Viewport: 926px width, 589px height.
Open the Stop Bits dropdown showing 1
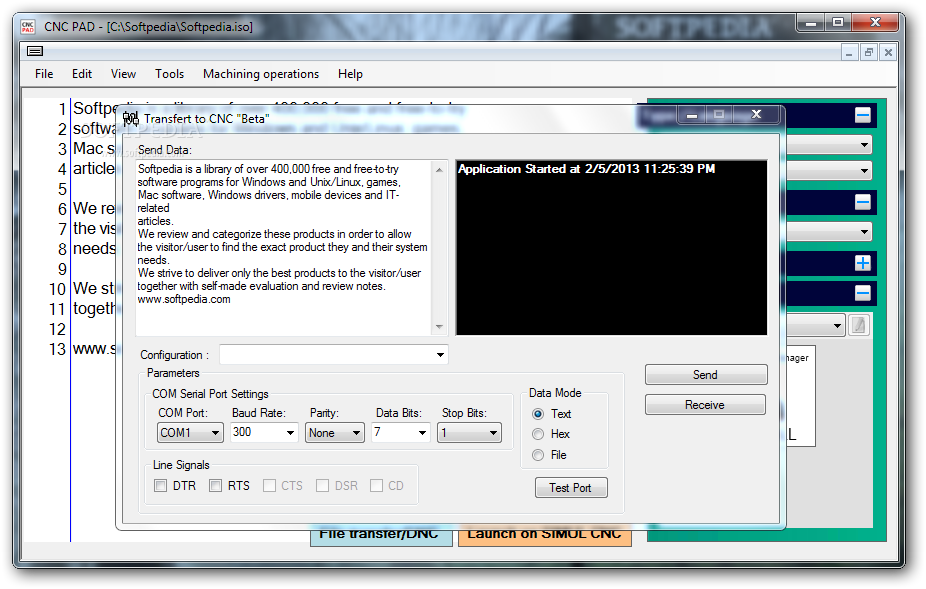pyautogui.click(x=469, y=433)
